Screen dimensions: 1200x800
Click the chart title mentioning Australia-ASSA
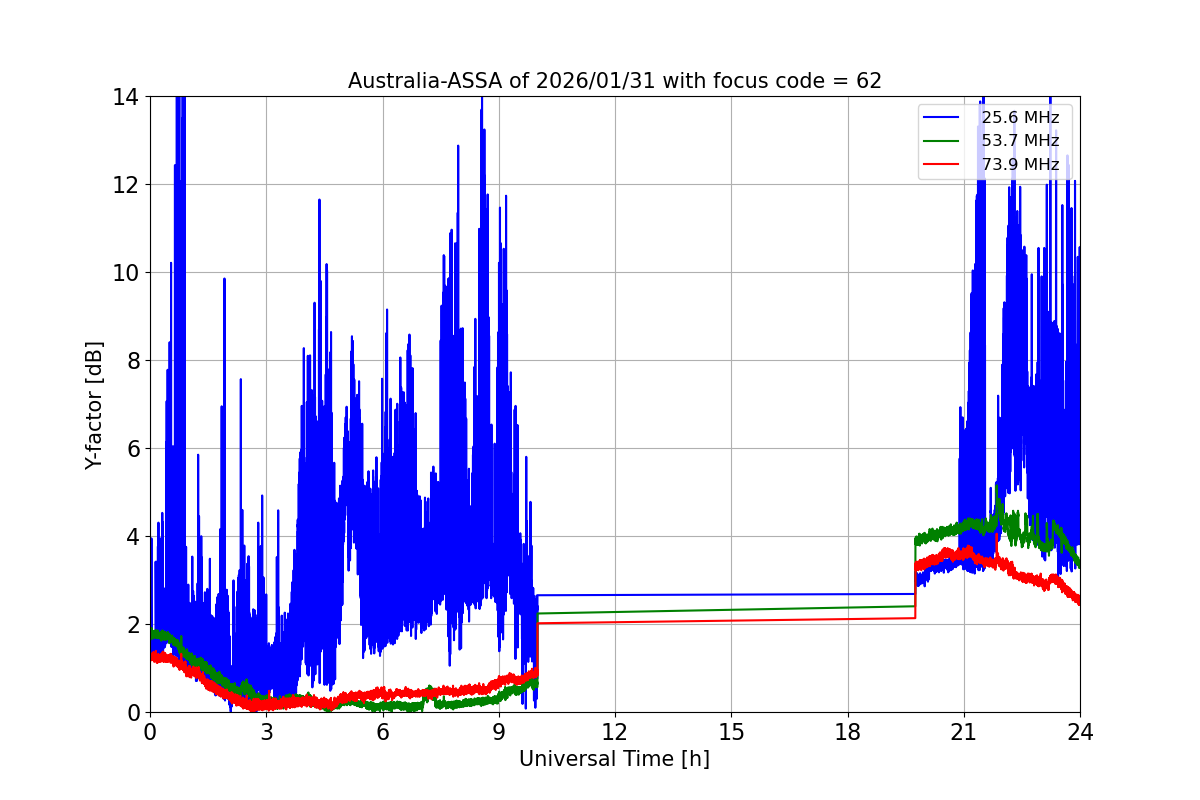(x=615, y=81)
